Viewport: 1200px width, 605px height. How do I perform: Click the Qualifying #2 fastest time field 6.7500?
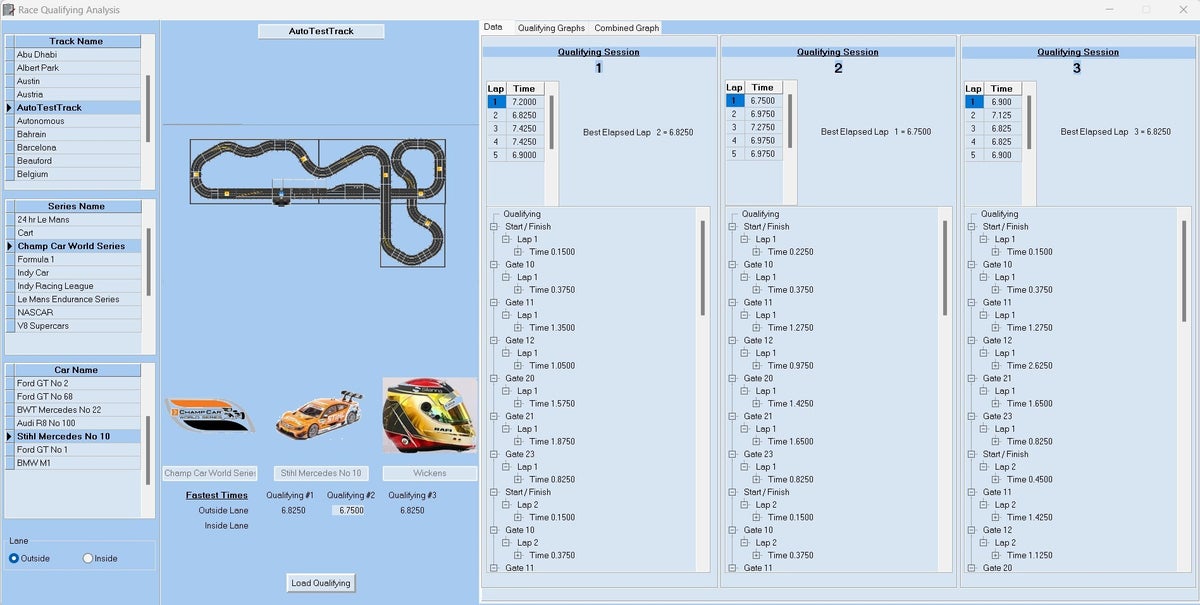[x=349, y=510]
